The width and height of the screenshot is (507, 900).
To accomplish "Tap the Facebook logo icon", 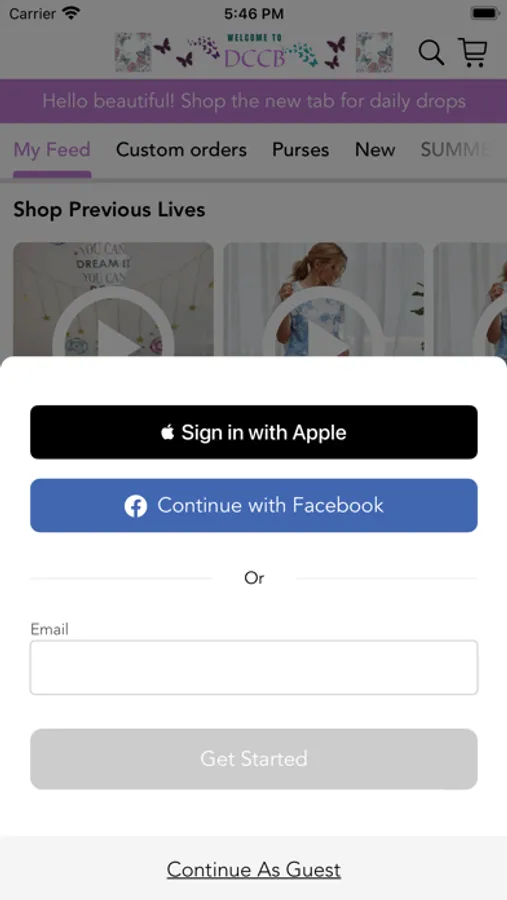I will (136, 506).
